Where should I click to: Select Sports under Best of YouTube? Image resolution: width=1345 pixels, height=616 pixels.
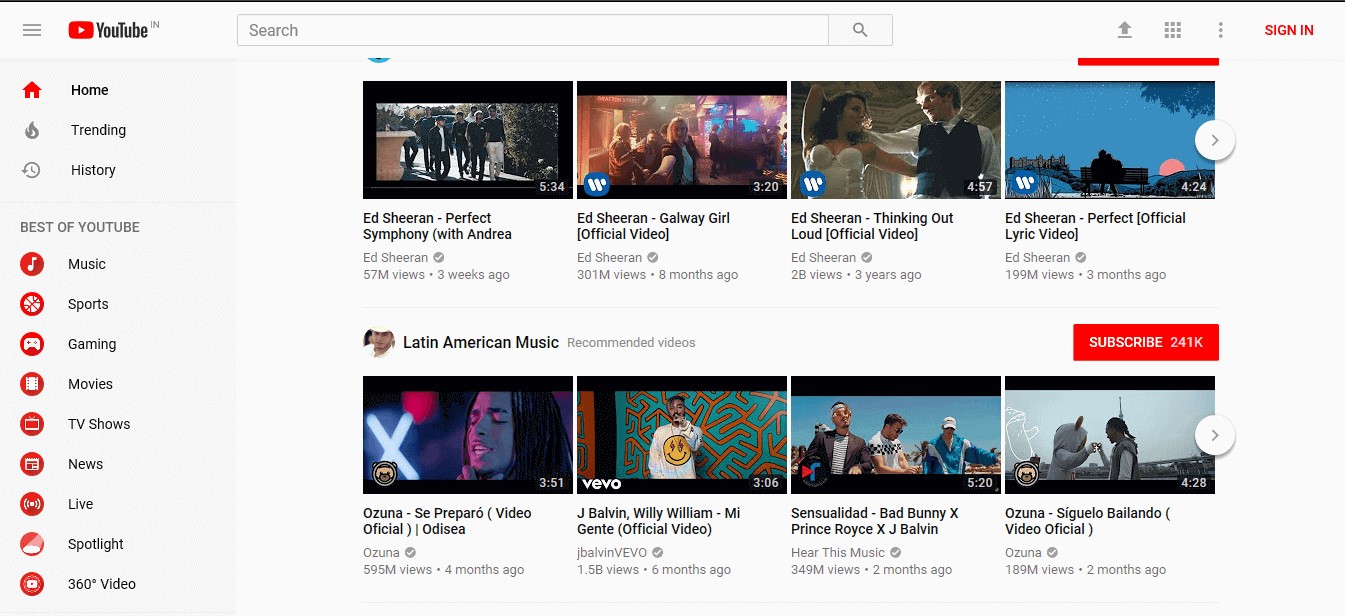[x=118, y=304]
